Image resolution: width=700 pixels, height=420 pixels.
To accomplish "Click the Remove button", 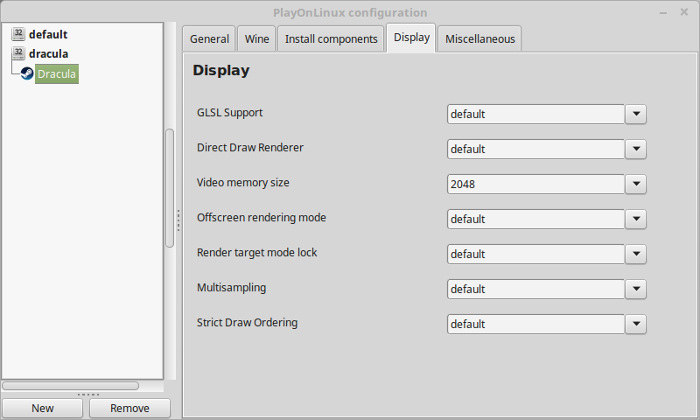I will [x=129, y=408].
